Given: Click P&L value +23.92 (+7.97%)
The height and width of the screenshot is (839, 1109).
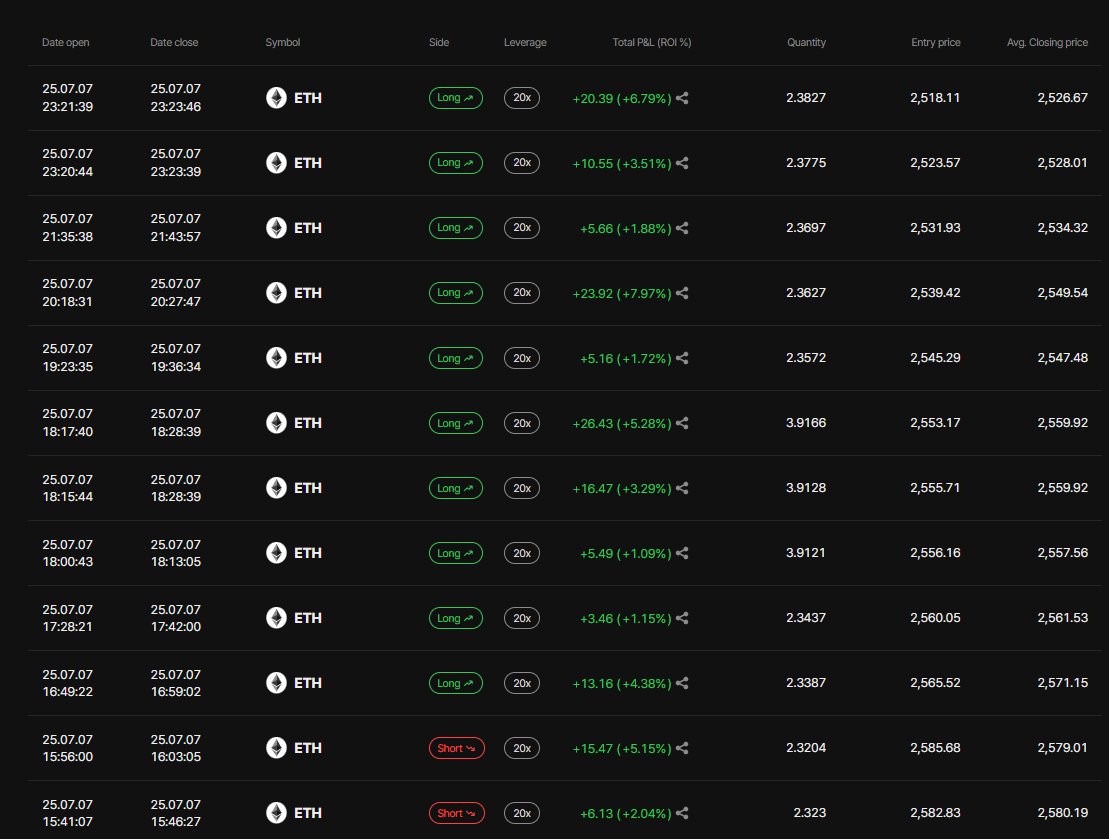Looking at the screenshot, I should click(x=622, y=294).
